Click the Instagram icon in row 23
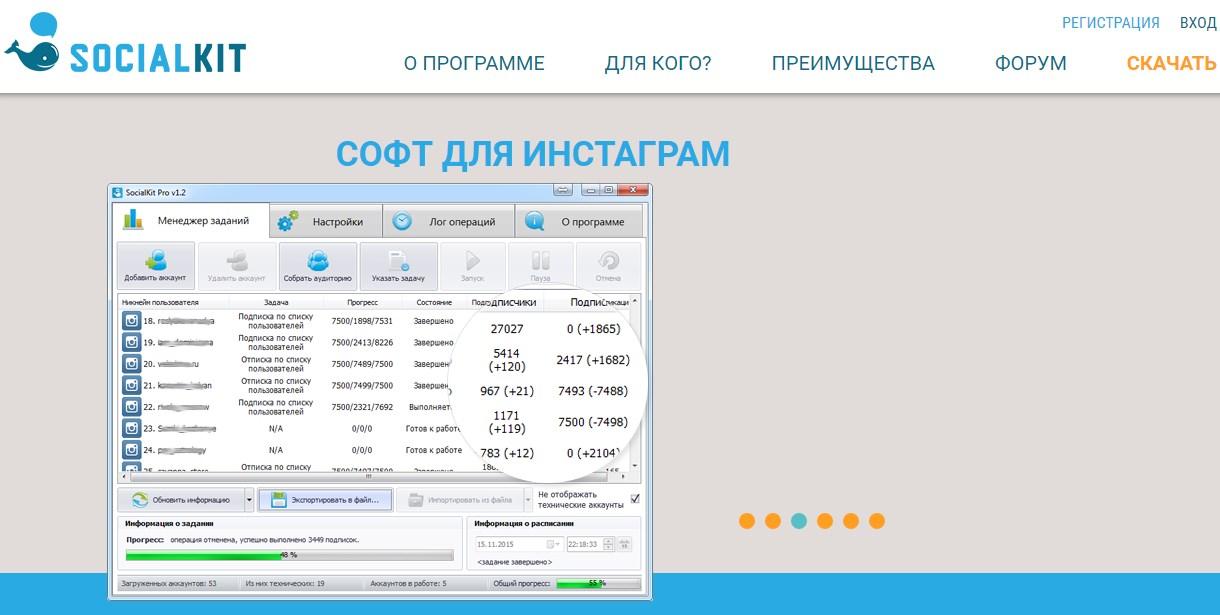 [131, 428]
